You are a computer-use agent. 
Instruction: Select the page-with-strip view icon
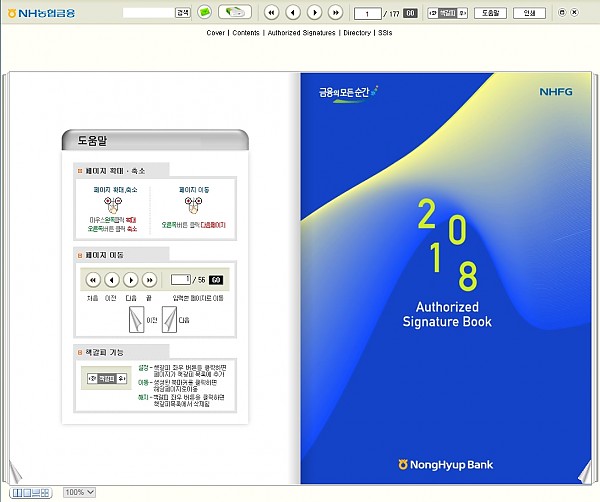pyautogui.click(x=36, y=493)
